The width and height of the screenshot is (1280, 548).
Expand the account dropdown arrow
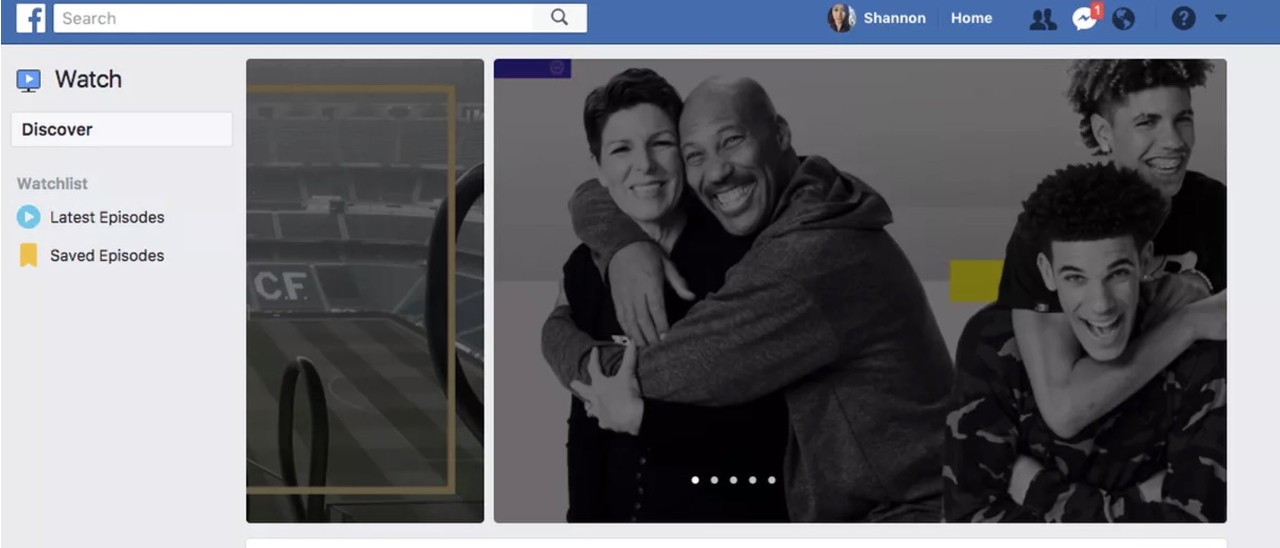(x=1220, y=18)
